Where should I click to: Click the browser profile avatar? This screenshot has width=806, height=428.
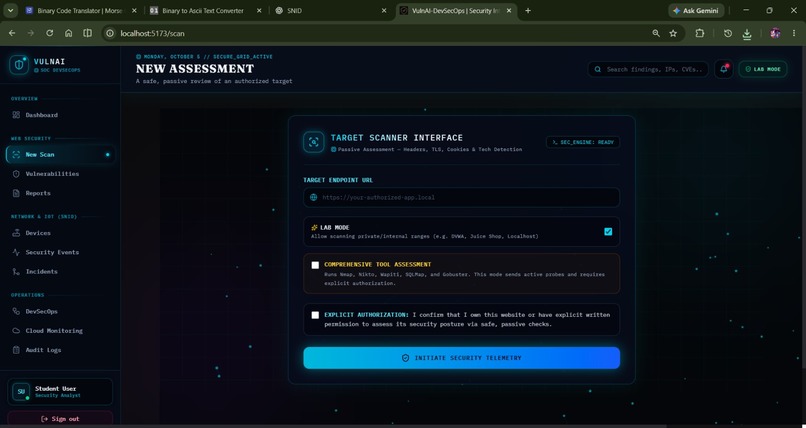click(775, 33)
